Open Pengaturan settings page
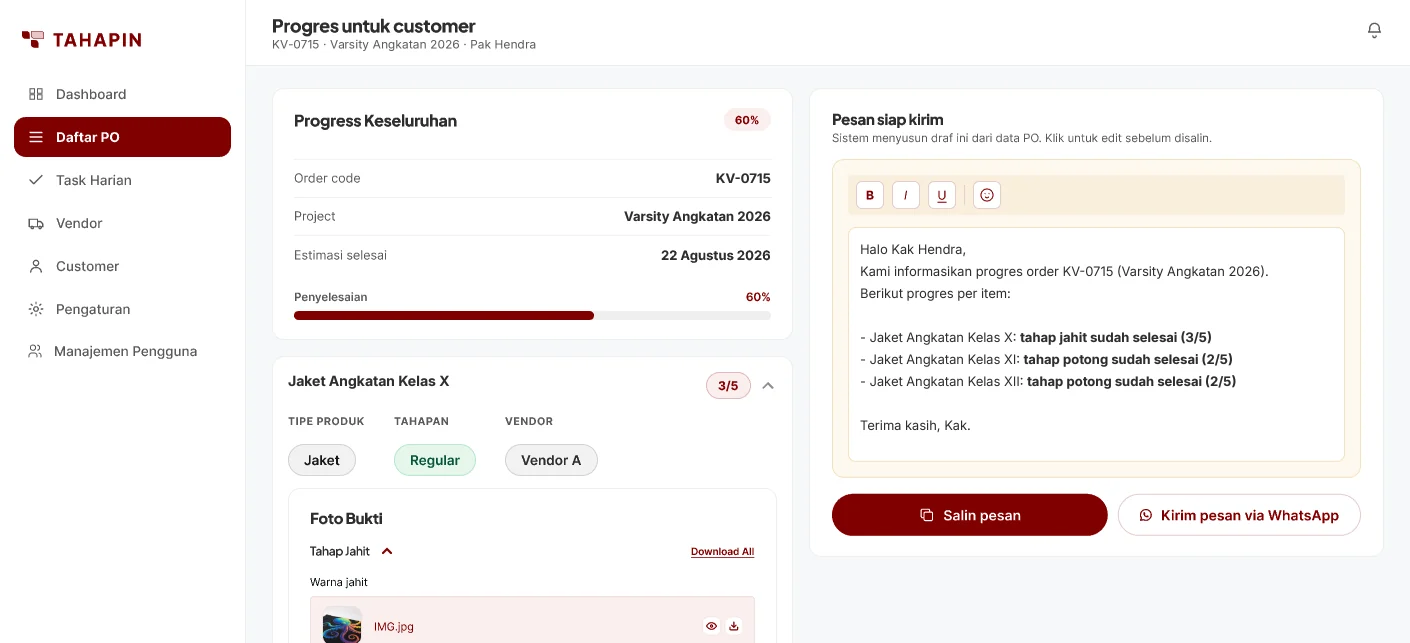 [x=122, y=309]
